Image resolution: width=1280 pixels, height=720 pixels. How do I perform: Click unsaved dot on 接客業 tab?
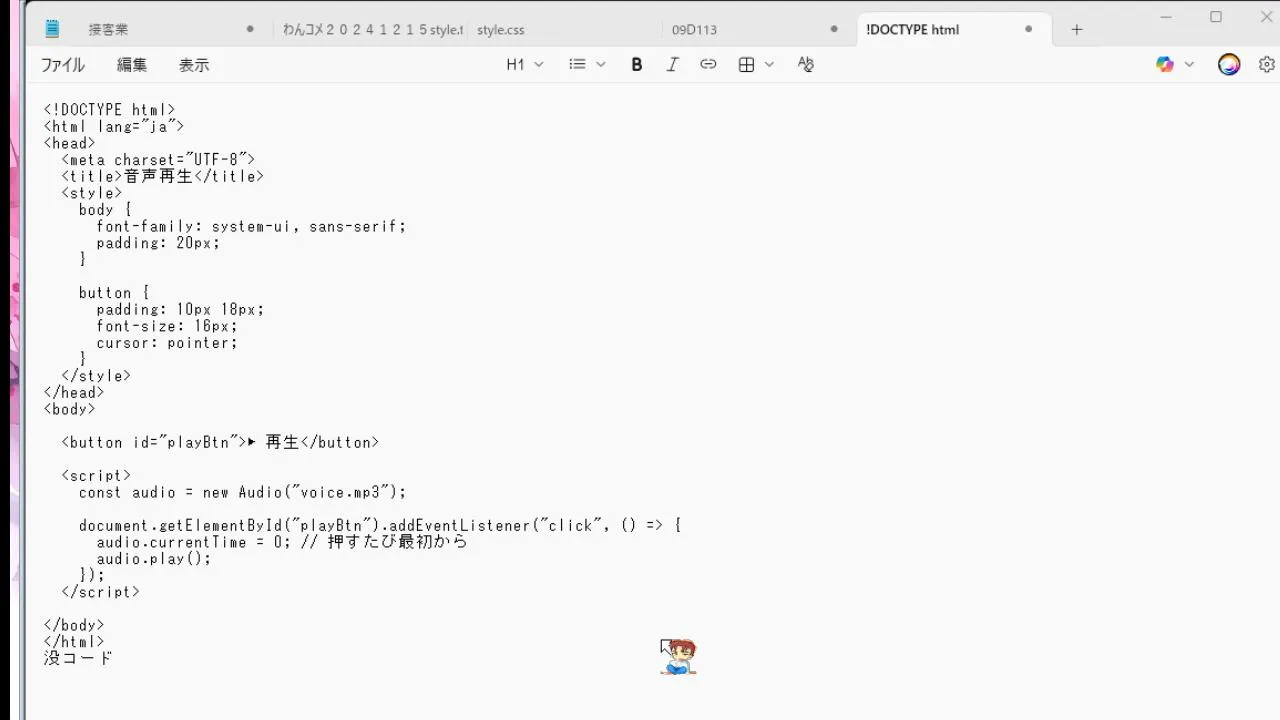point(250,29)
